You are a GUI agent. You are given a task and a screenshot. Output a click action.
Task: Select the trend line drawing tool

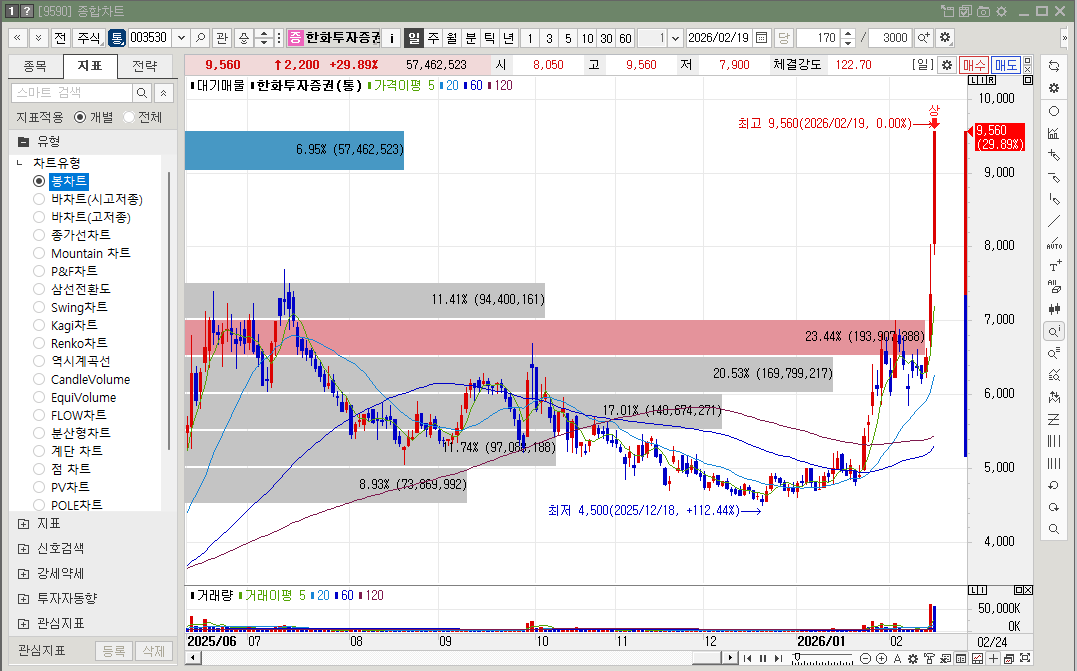[1054, 221]
